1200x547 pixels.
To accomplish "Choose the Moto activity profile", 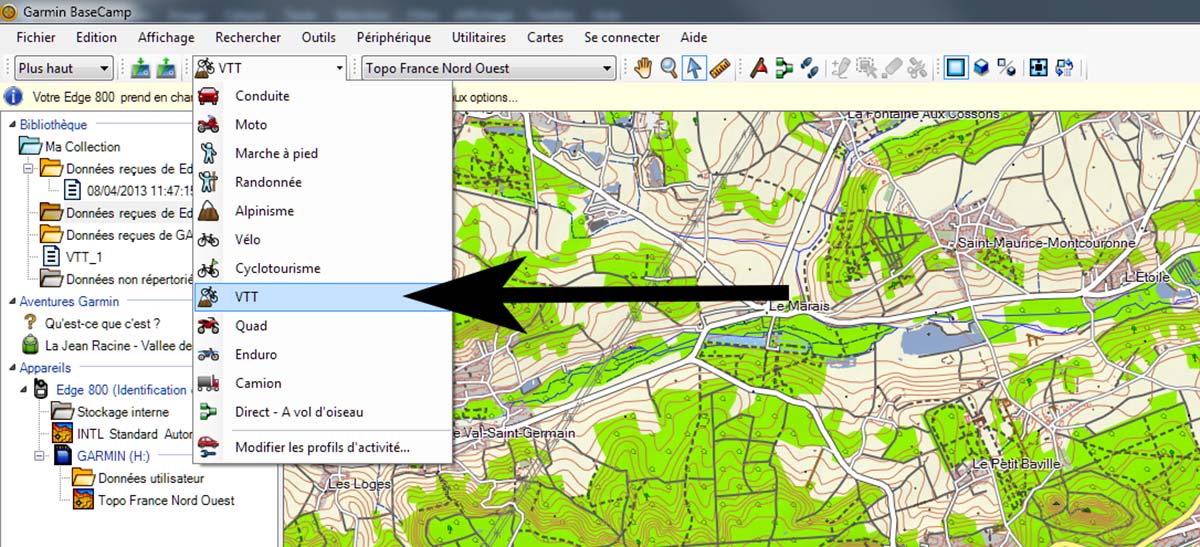I will click(x=323, y=125).
